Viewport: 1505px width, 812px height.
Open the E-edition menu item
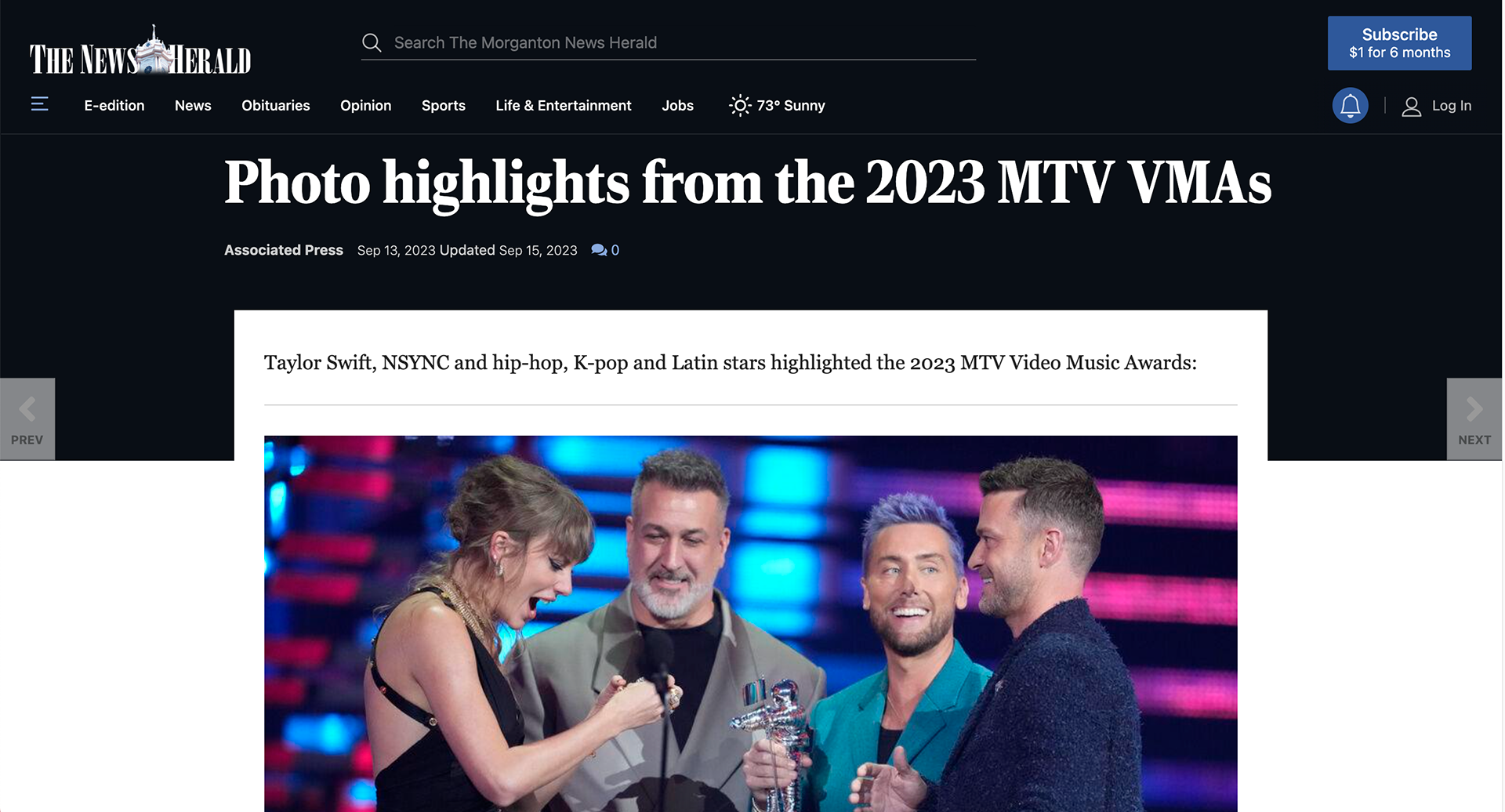(x=114, y=105)
